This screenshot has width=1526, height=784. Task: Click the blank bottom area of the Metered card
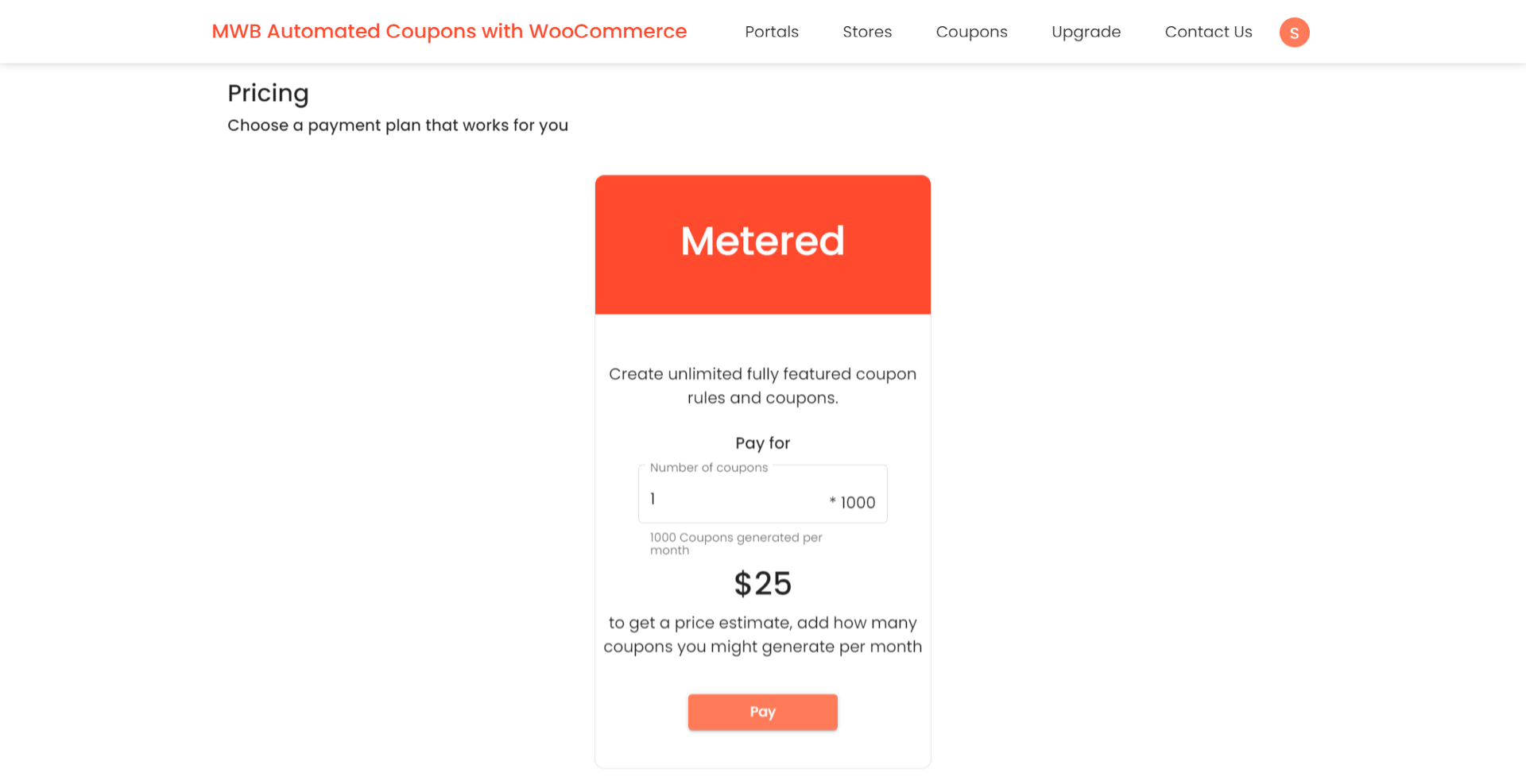pyautogui.click(x=762, y=749)
